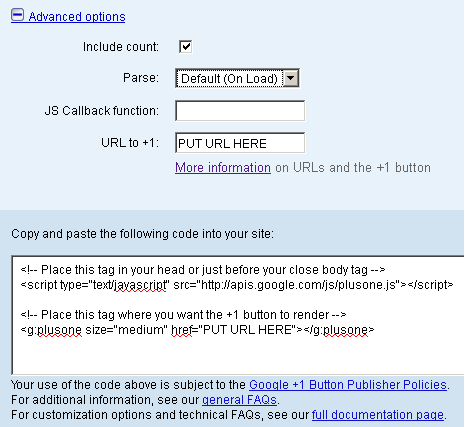
Task: Open the Parse dropdown menu
Action: point(237,78)
